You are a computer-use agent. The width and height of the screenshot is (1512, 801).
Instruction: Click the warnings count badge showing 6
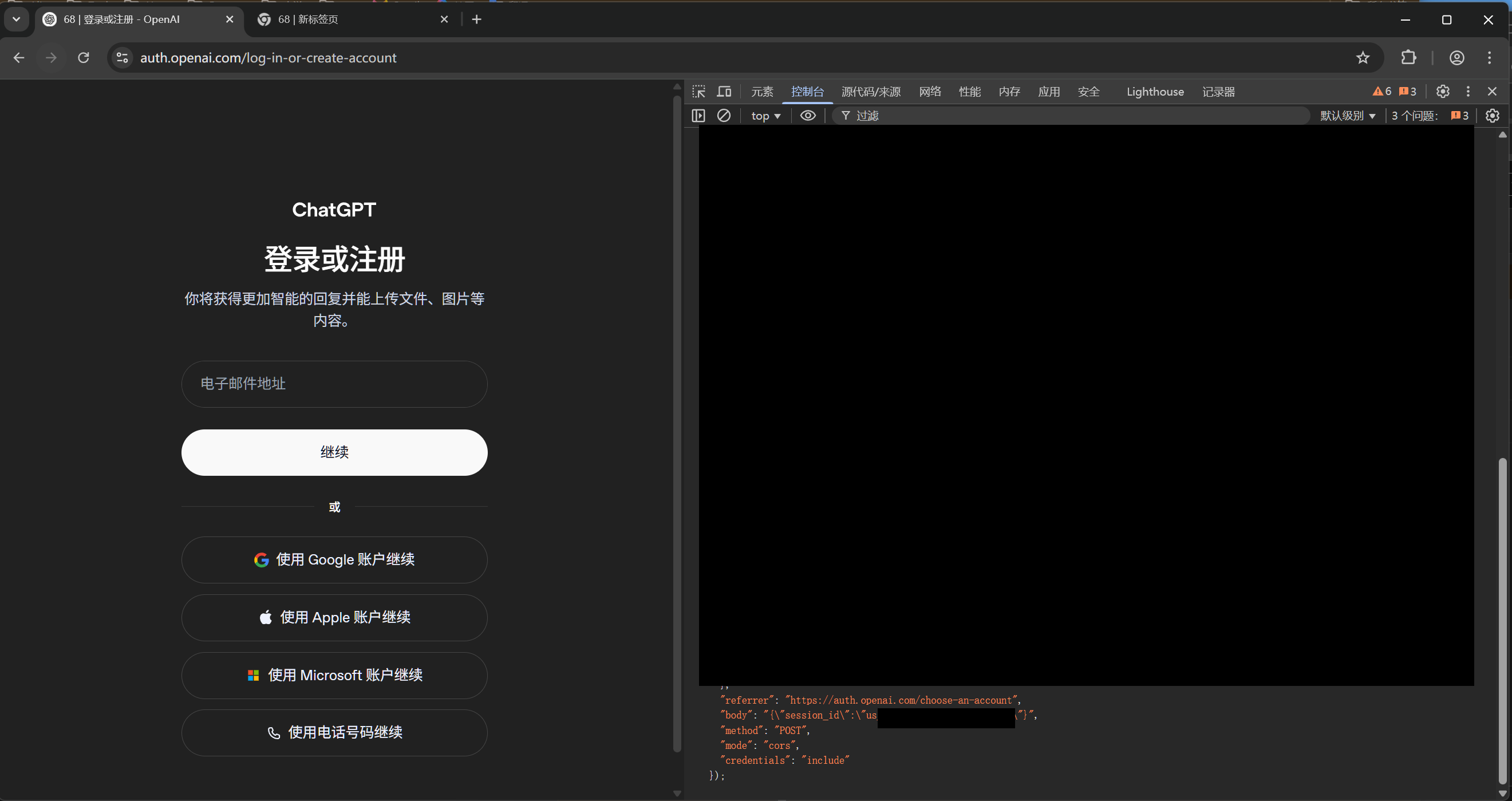(x=1381, y=92)
